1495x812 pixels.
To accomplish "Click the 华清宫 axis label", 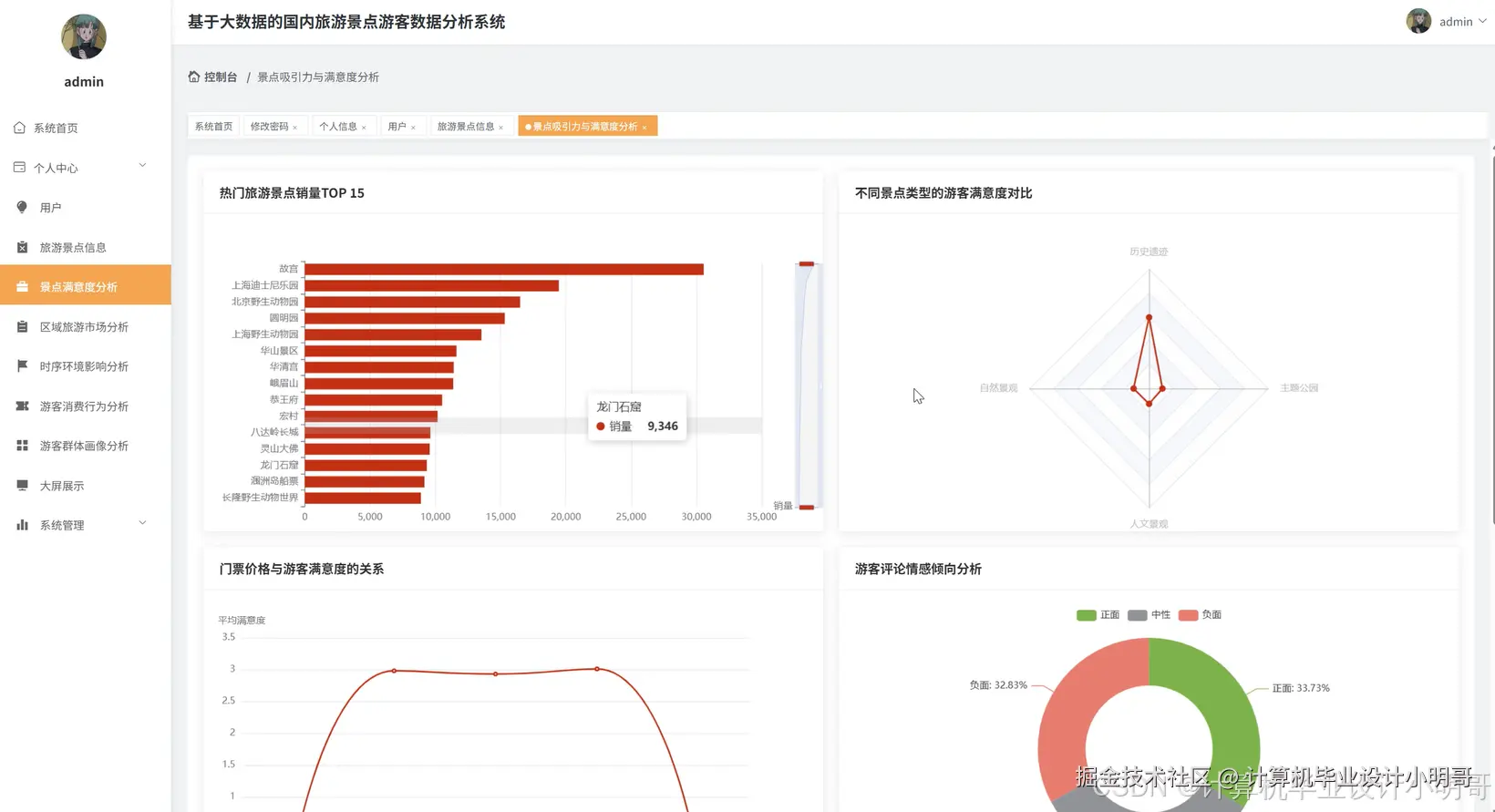I will [284, 367].
